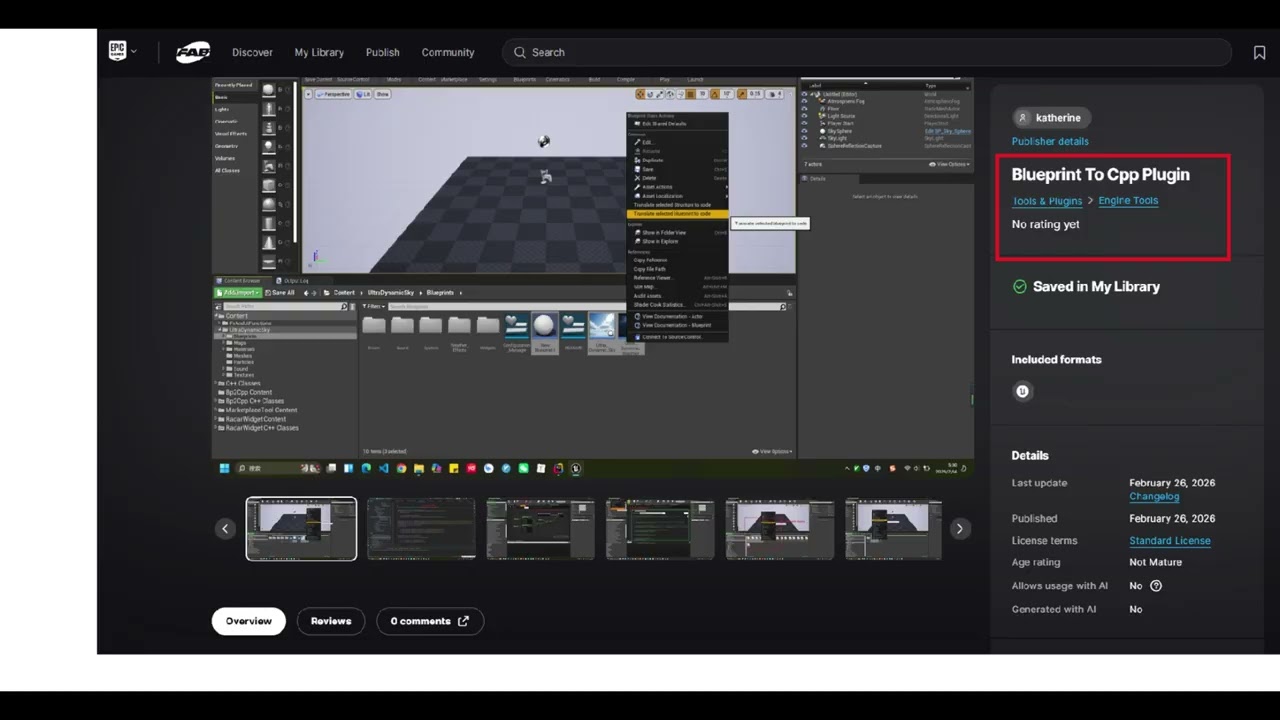Click the bookmark icon at top right
Screen dimensions: 1280x720
(x=1259, y=53)
